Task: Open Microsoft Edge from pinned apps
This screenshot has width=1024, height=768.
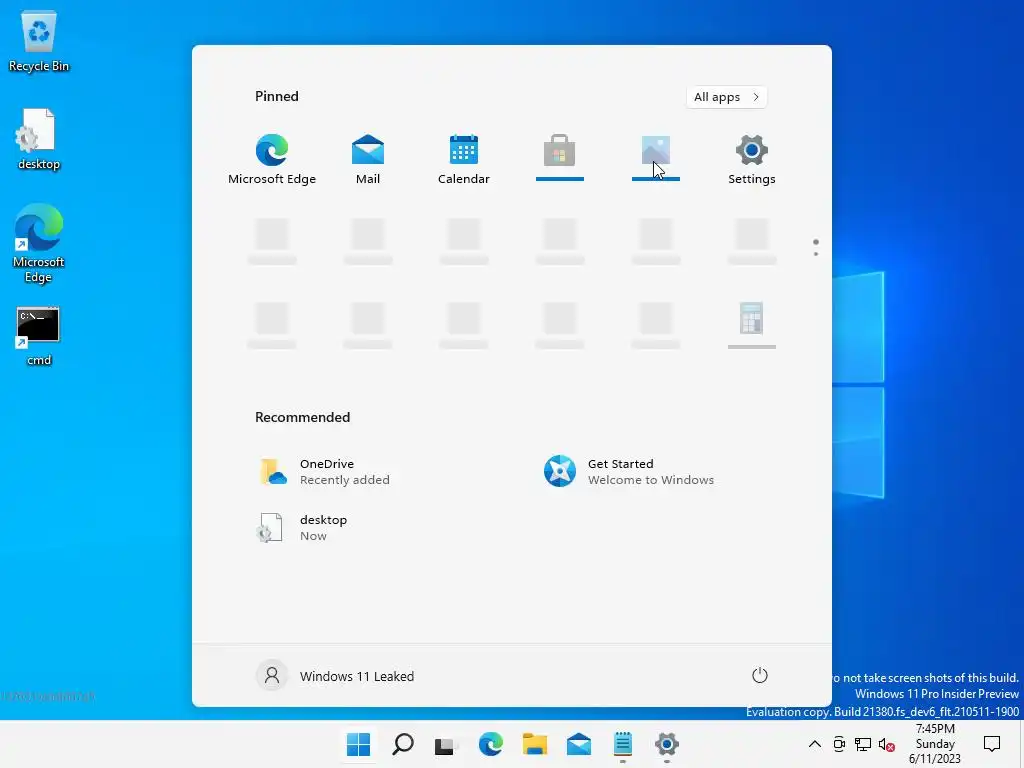Action: tap(272, 159)
